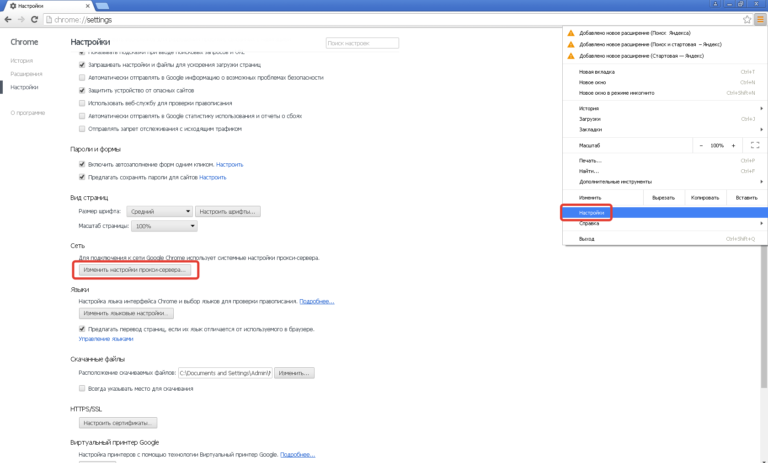
Task: Bookmark page with the star icon
Action: [747, 20]
